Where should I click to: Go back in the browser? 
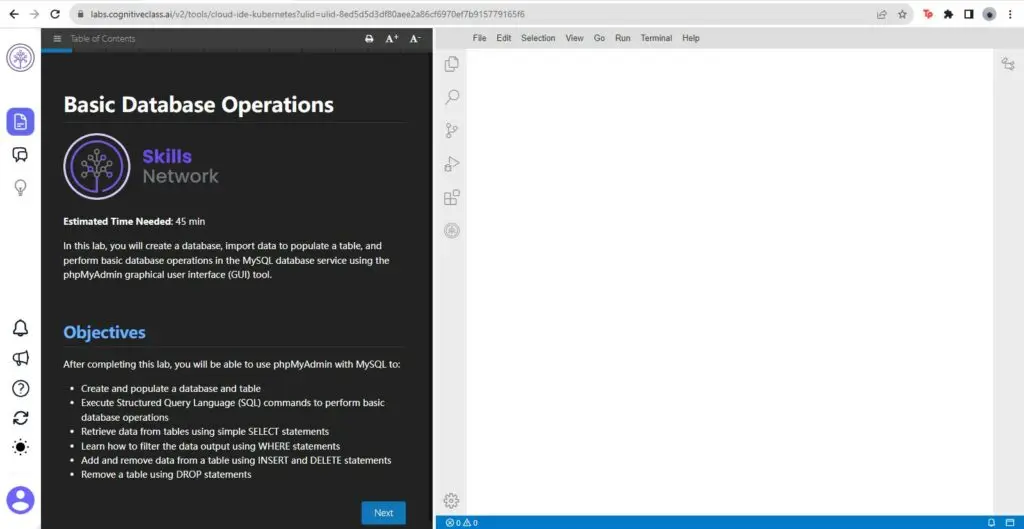[14, 14]
